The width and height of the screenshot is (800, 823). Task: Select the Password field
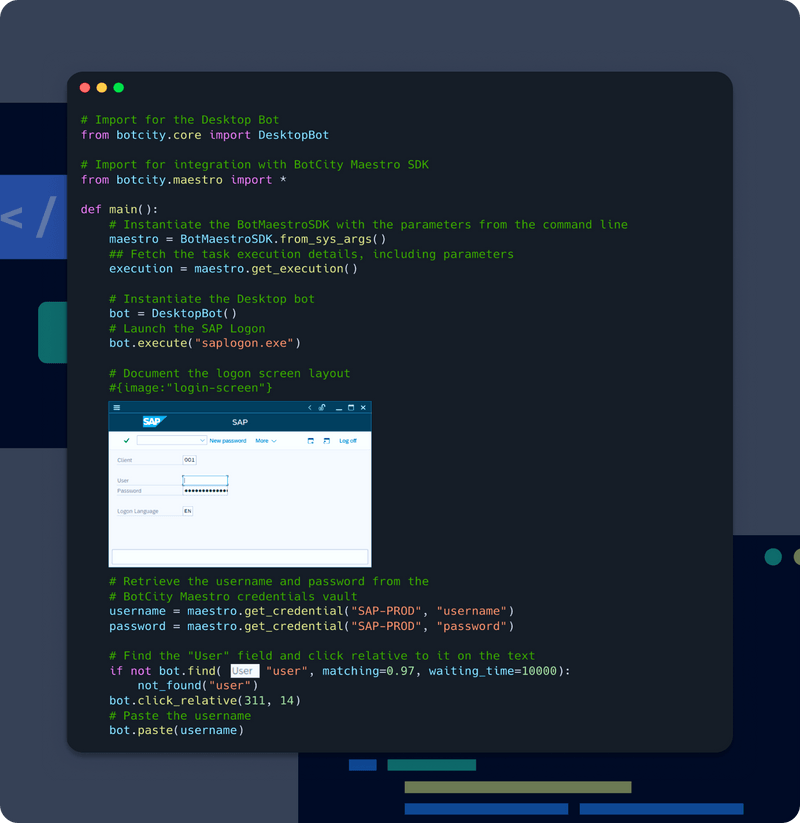[205, 491]
